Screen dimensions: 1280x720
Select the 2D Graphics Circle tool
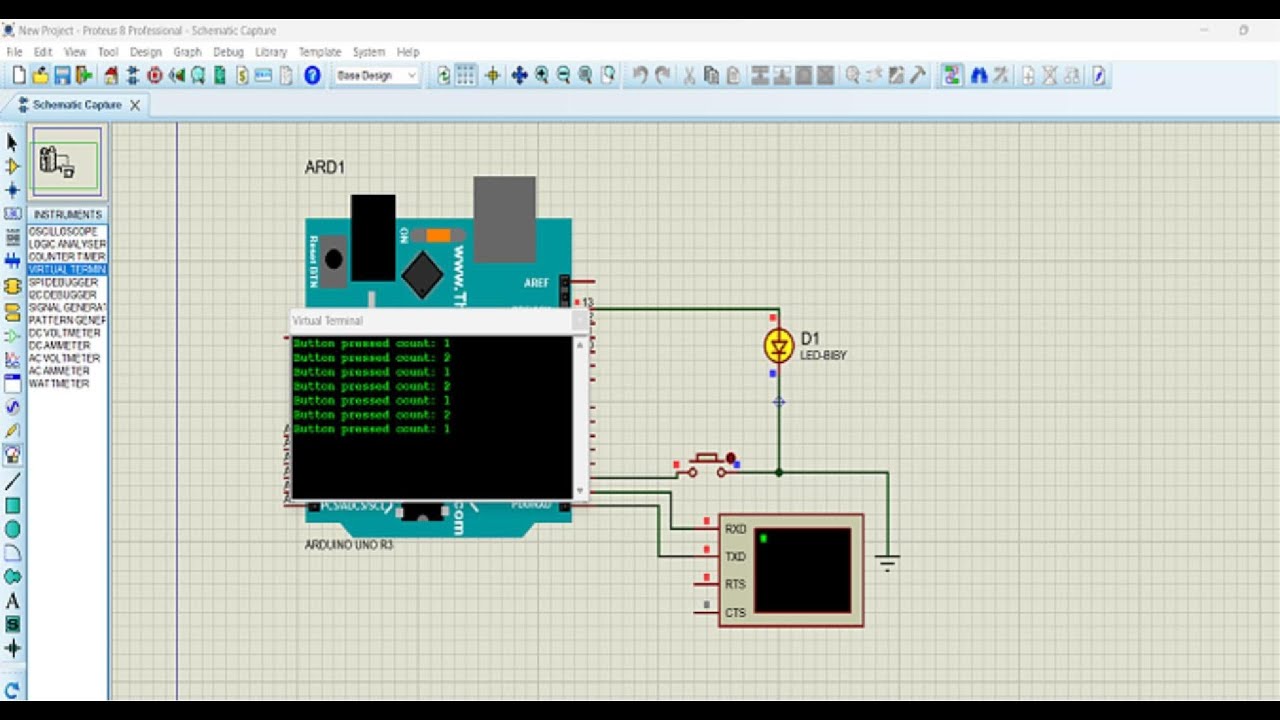(x=12, y=529)
